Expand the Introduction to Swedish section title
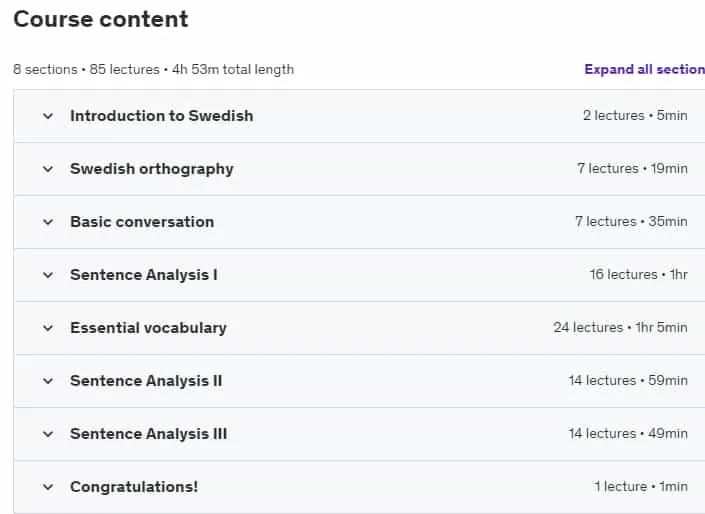The height and width of the screenshot is (514, 705). coord(161,116)
